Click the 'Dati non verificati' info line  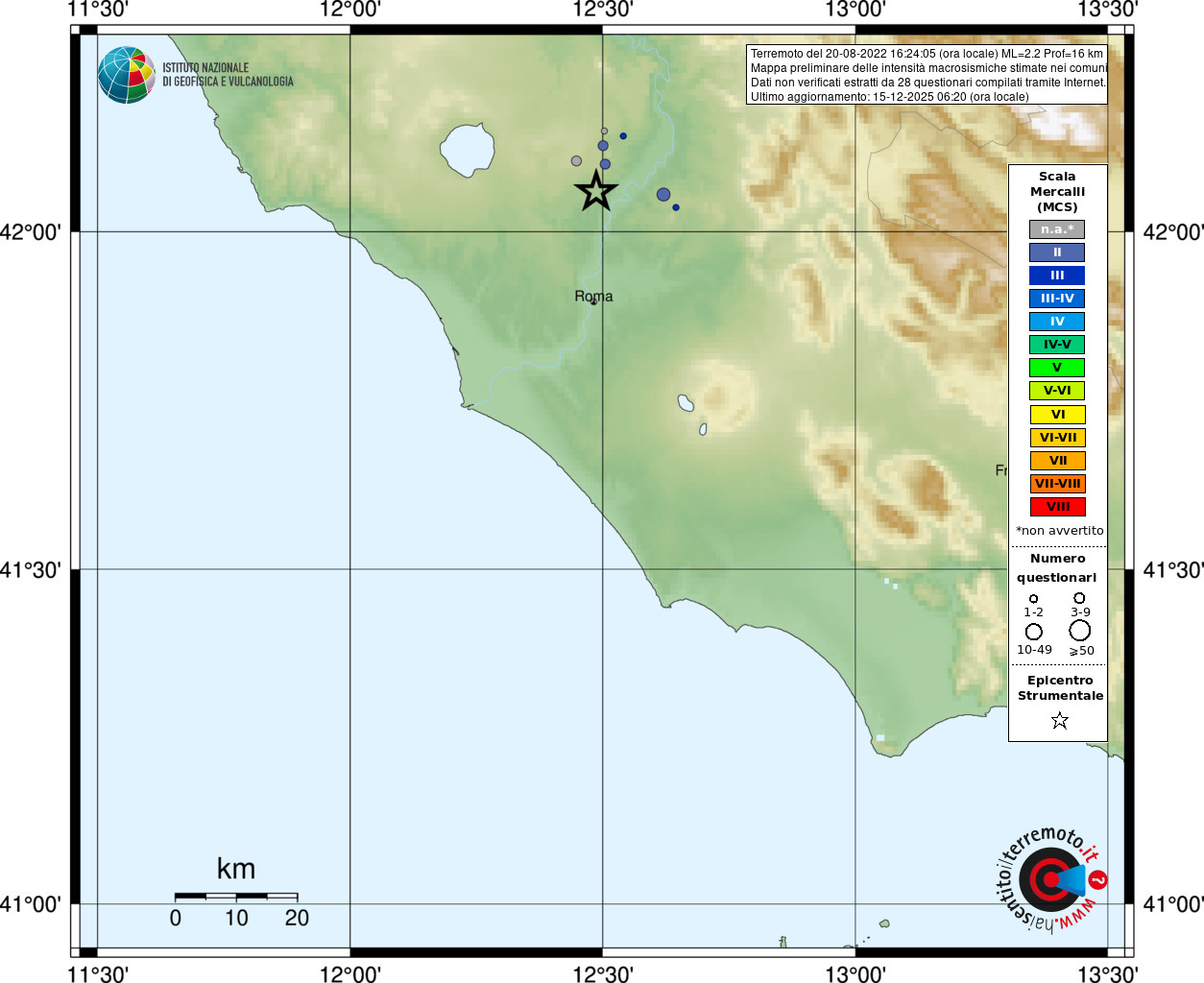927,83
